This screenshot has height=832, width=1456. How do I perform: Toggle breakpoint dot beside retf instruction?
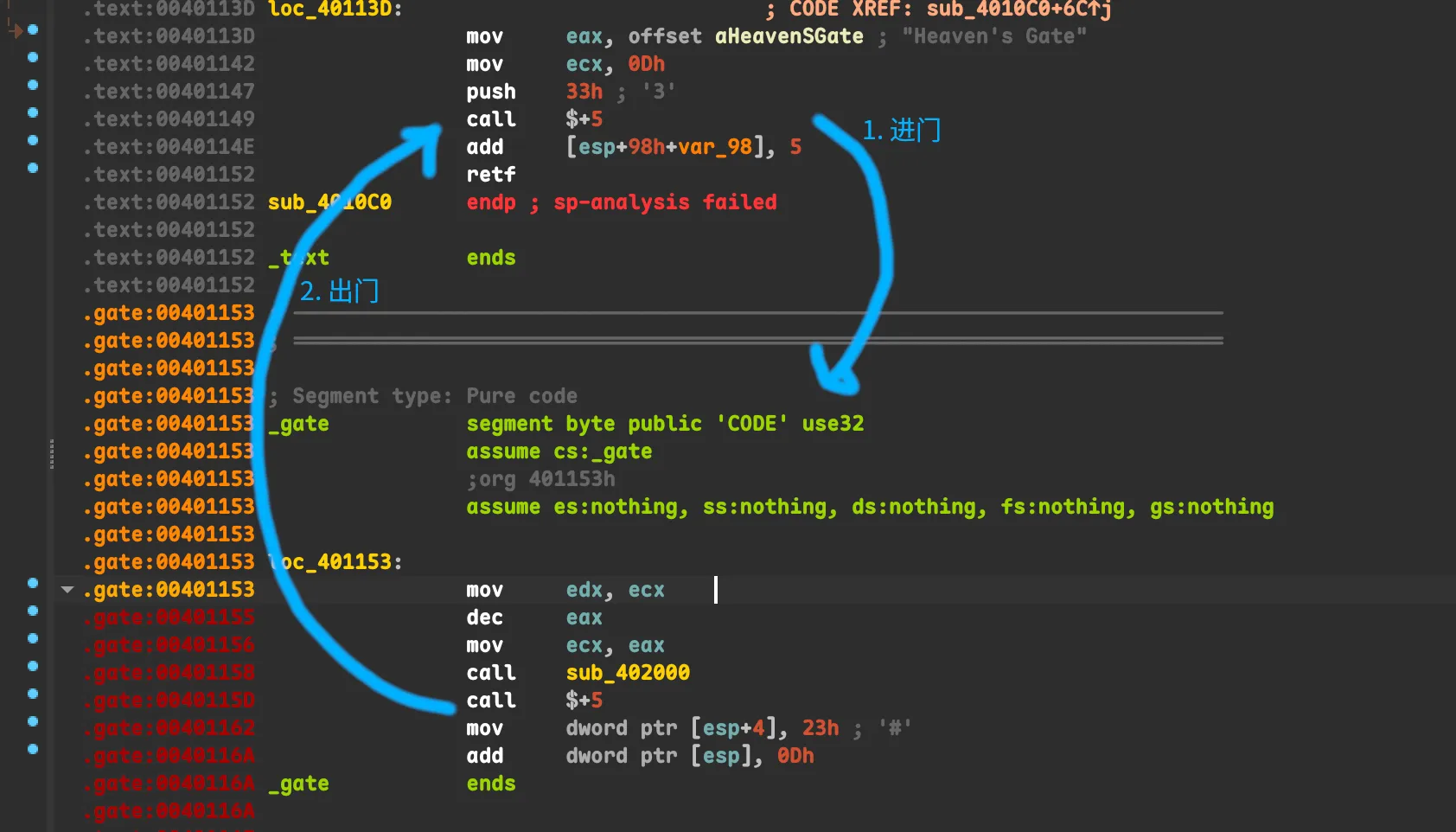(33, 168)
